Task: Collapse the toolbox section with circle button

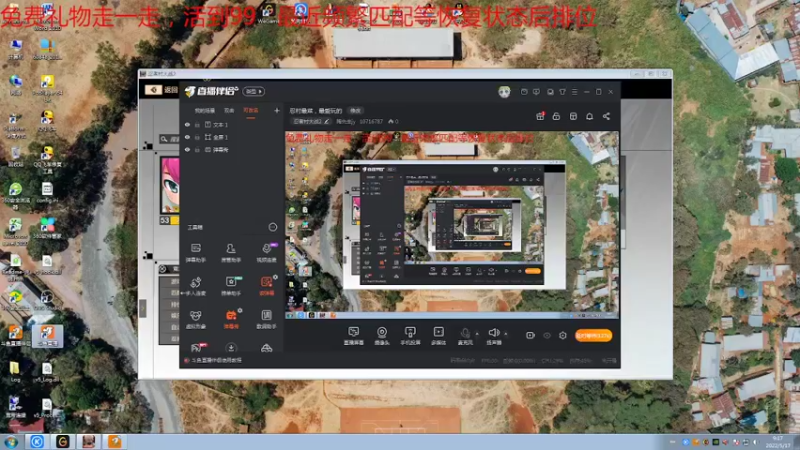Action: coord(272,227)
